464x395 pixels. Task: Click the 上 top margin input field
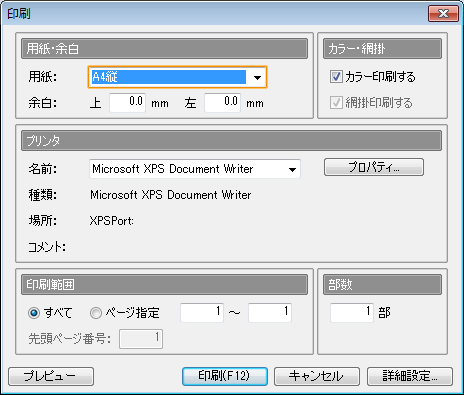127,103
